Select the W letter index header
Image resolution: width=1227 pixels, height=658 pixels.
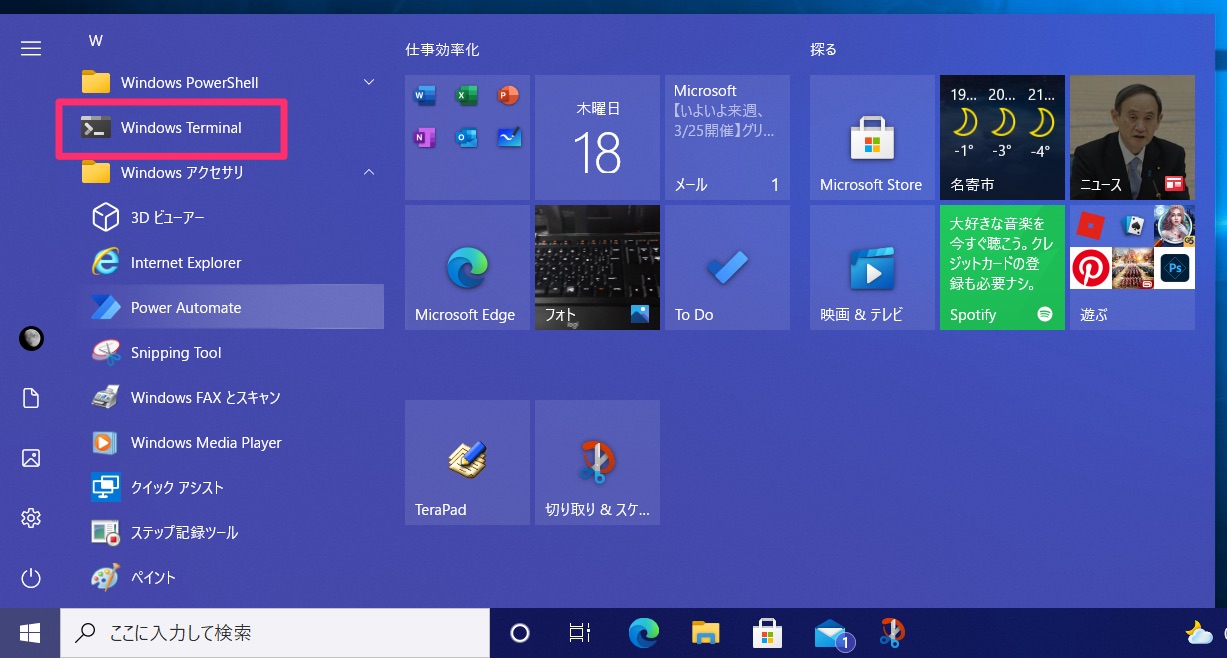tap(96, 41)
